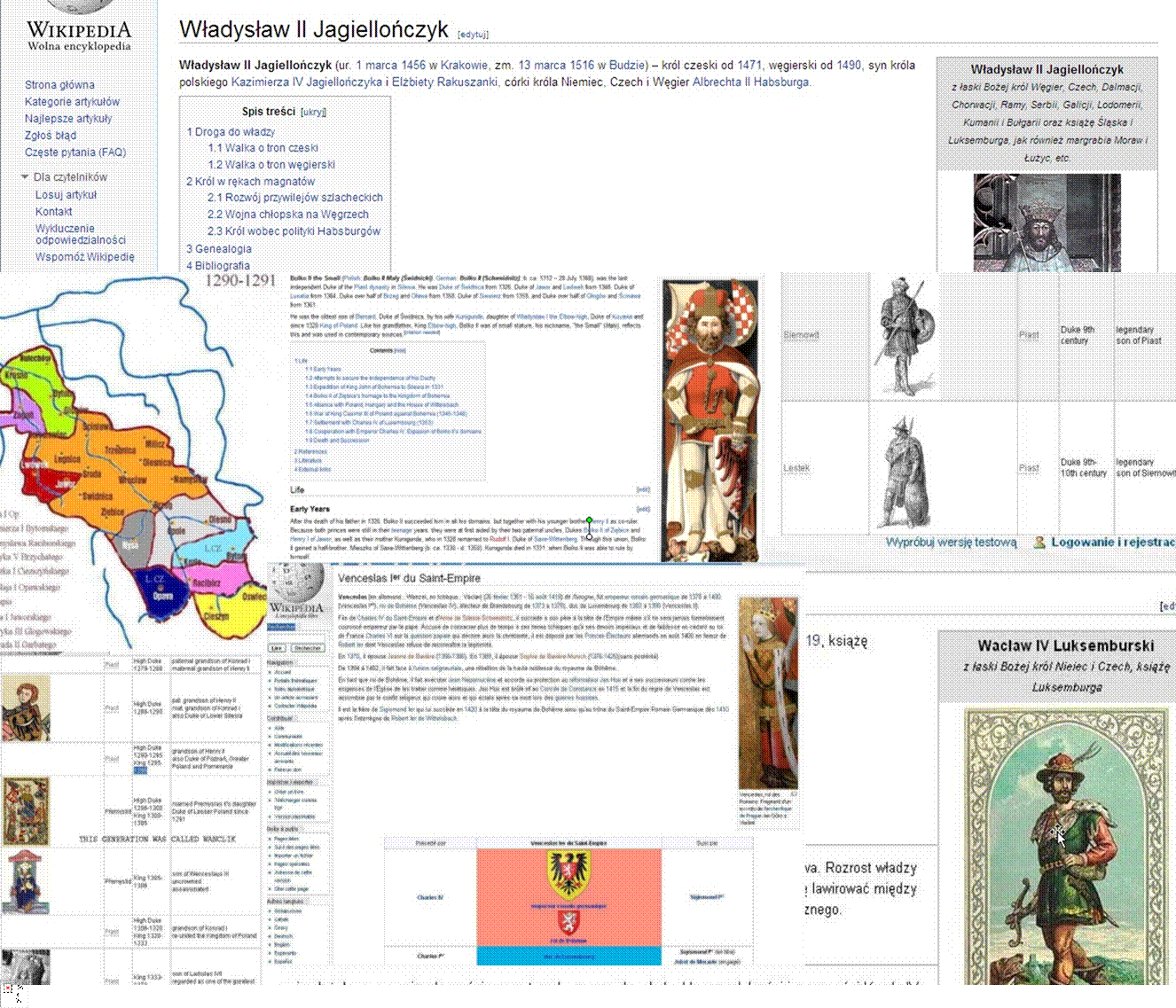Image resolution: width=1176 pixels, height=1008 pixels.
Task: Open Albrechta II Habsburga link
Action: [x=750, y=82]
